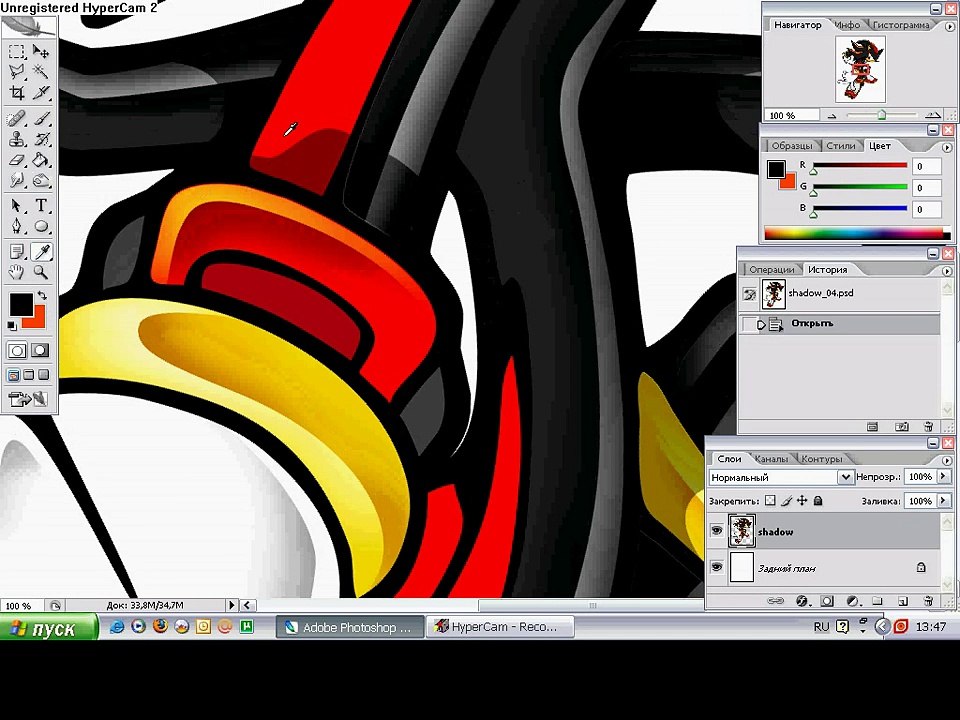960x720 pixels.
Task: Switch to the Гистограмма tab
Action: pos(901,25)
